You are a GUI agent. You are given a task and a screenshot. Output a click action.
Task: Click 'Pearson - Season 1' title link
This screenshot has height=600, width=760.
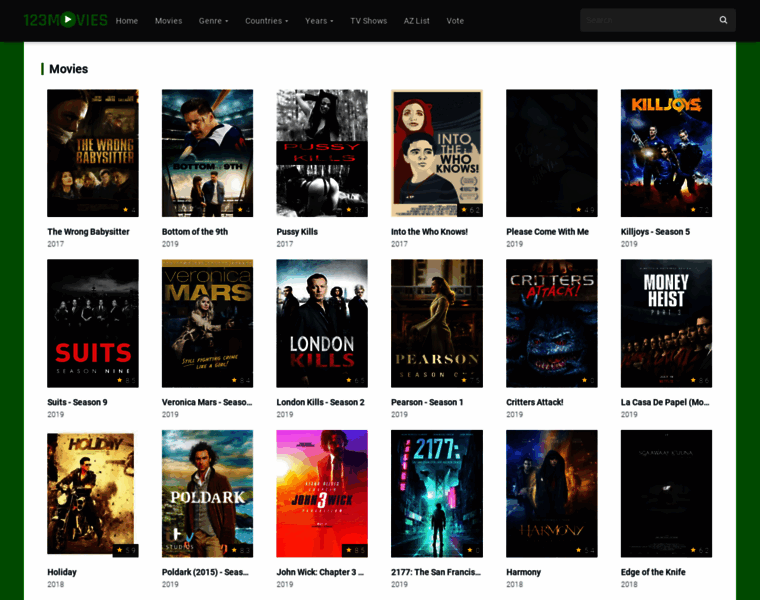tap(427, 402)
